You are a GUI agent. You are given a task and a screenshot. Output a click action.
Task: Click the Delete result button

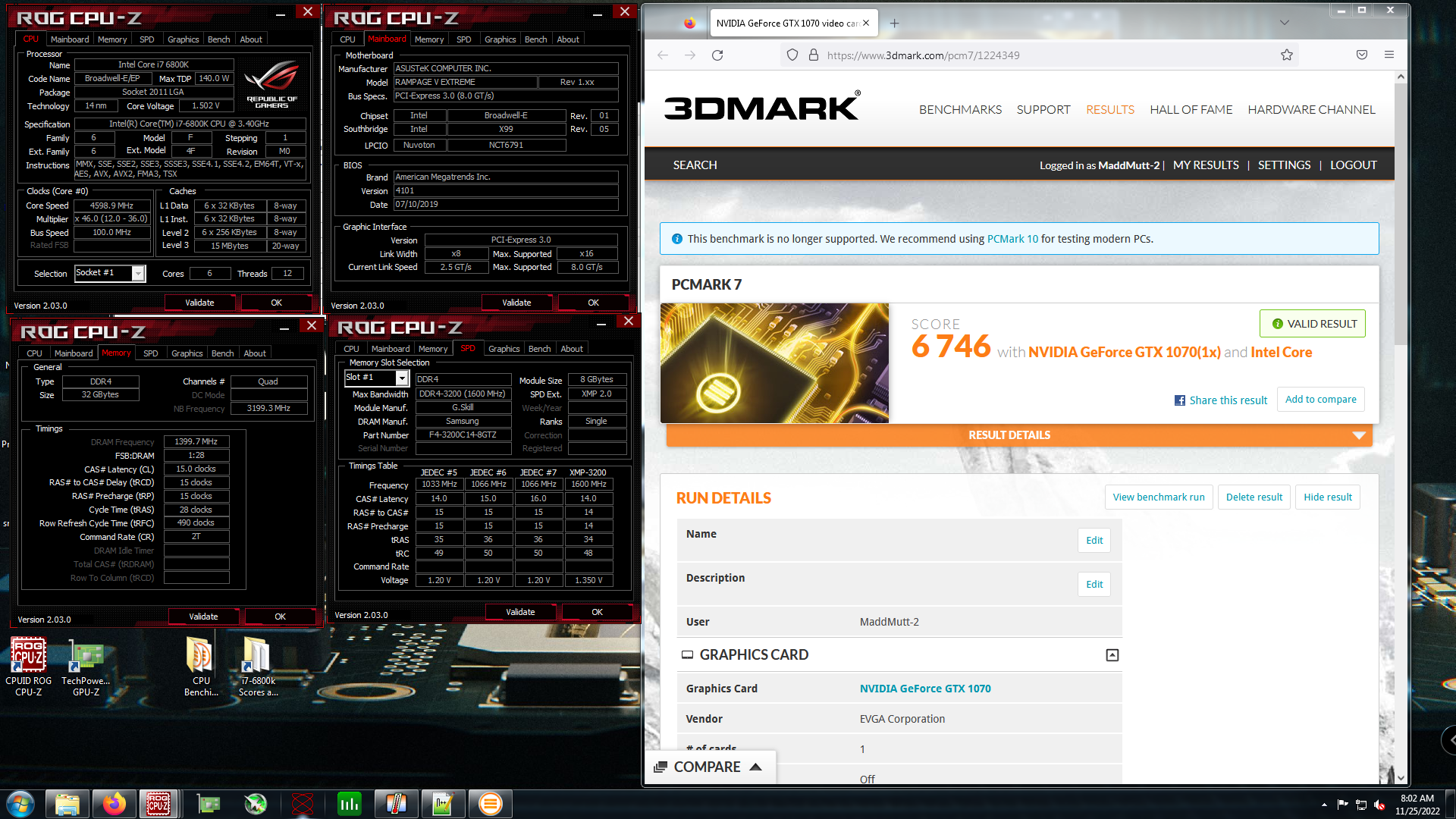point(1254,497)
